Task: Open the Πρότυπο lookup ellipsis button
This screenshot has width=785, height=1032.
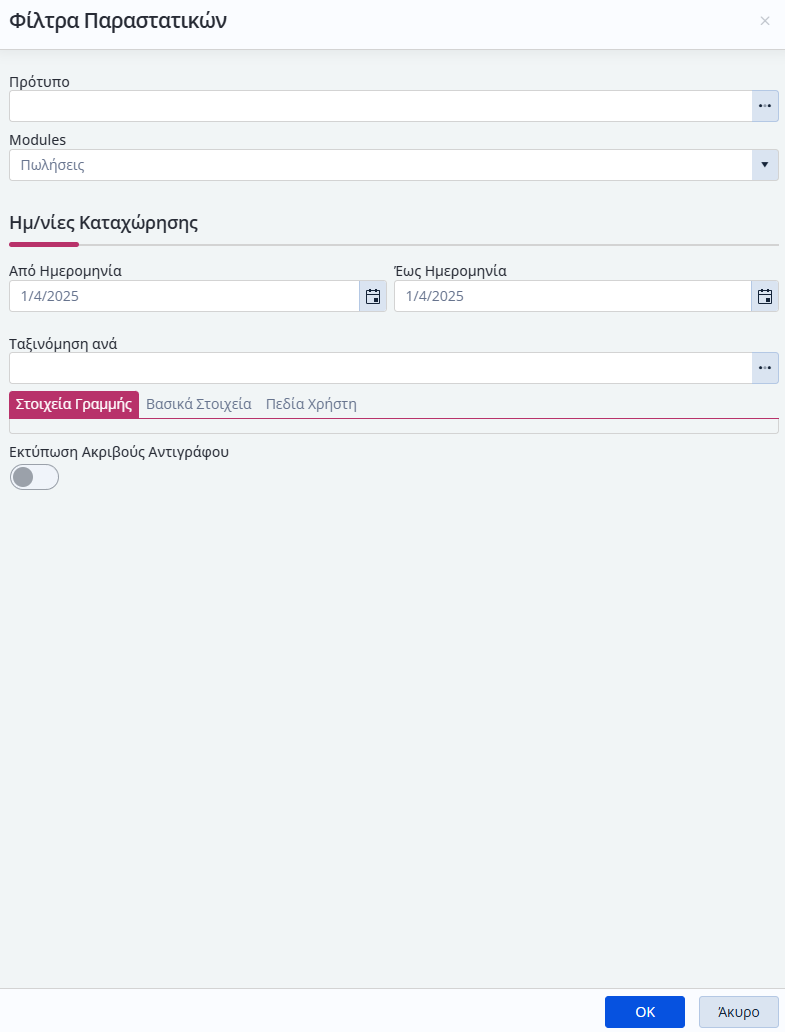Action: click(765, 106)
